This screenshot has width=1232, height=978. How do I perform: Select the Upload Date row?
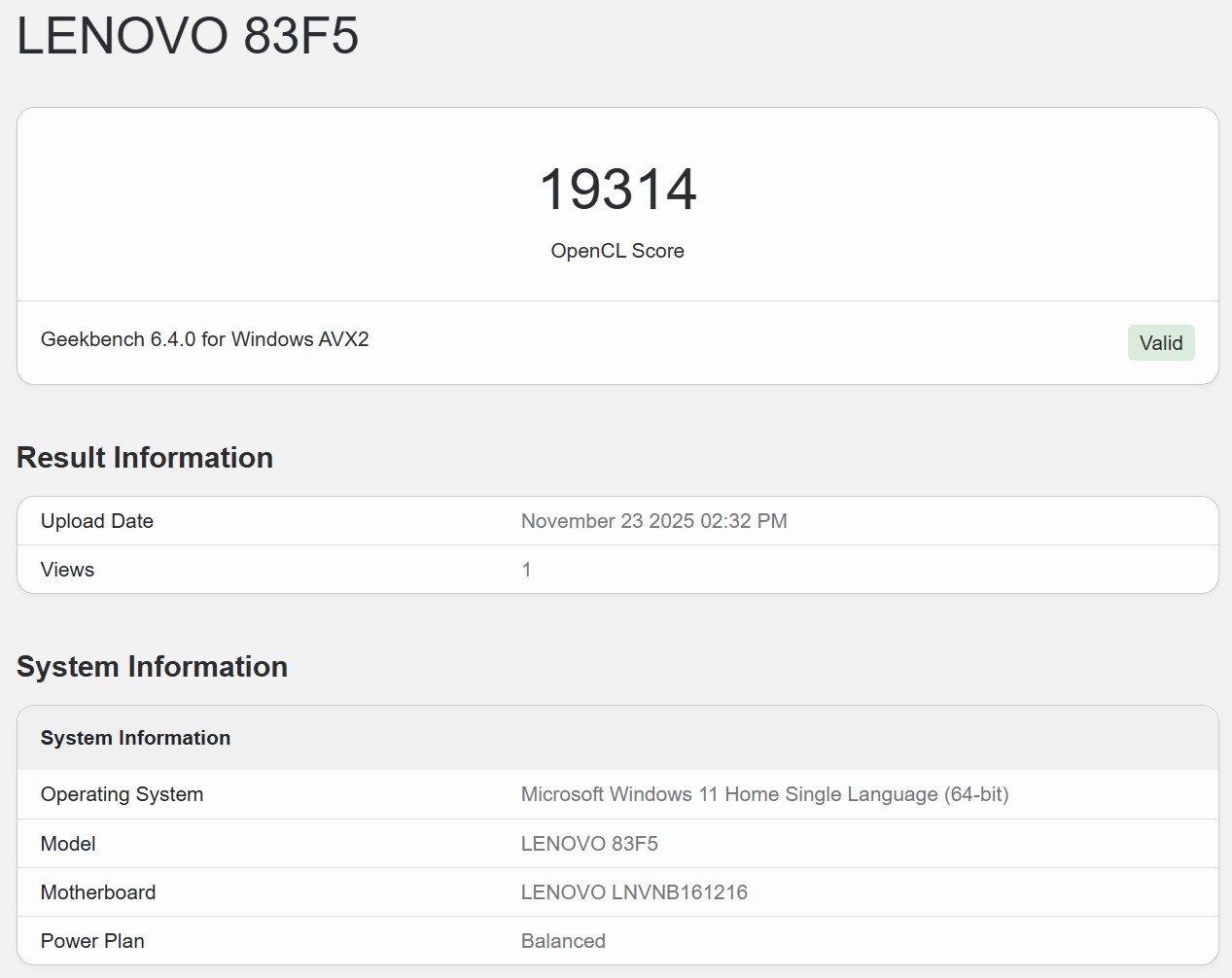click(96, 520)
